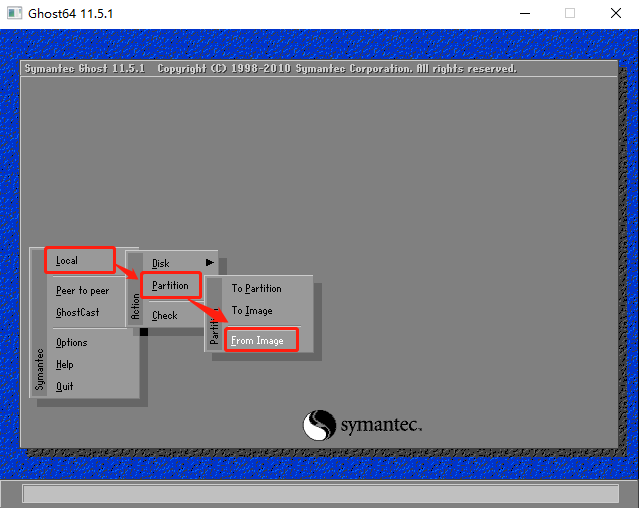Click the status bar field at bottom
This screenshot has height=508, width=639.
(x=321, y=494)
